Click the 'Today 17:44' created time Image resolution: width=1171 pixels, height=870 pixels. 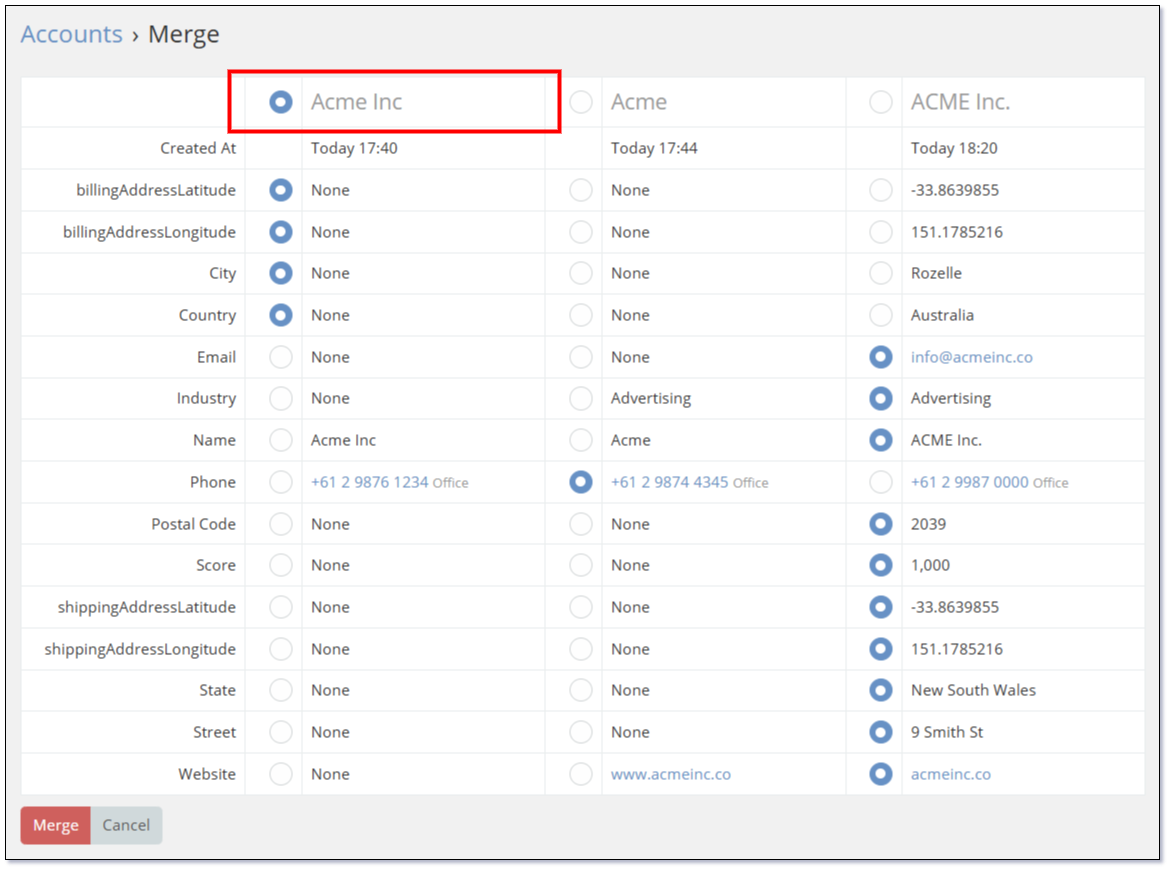[x=654, y=148]
